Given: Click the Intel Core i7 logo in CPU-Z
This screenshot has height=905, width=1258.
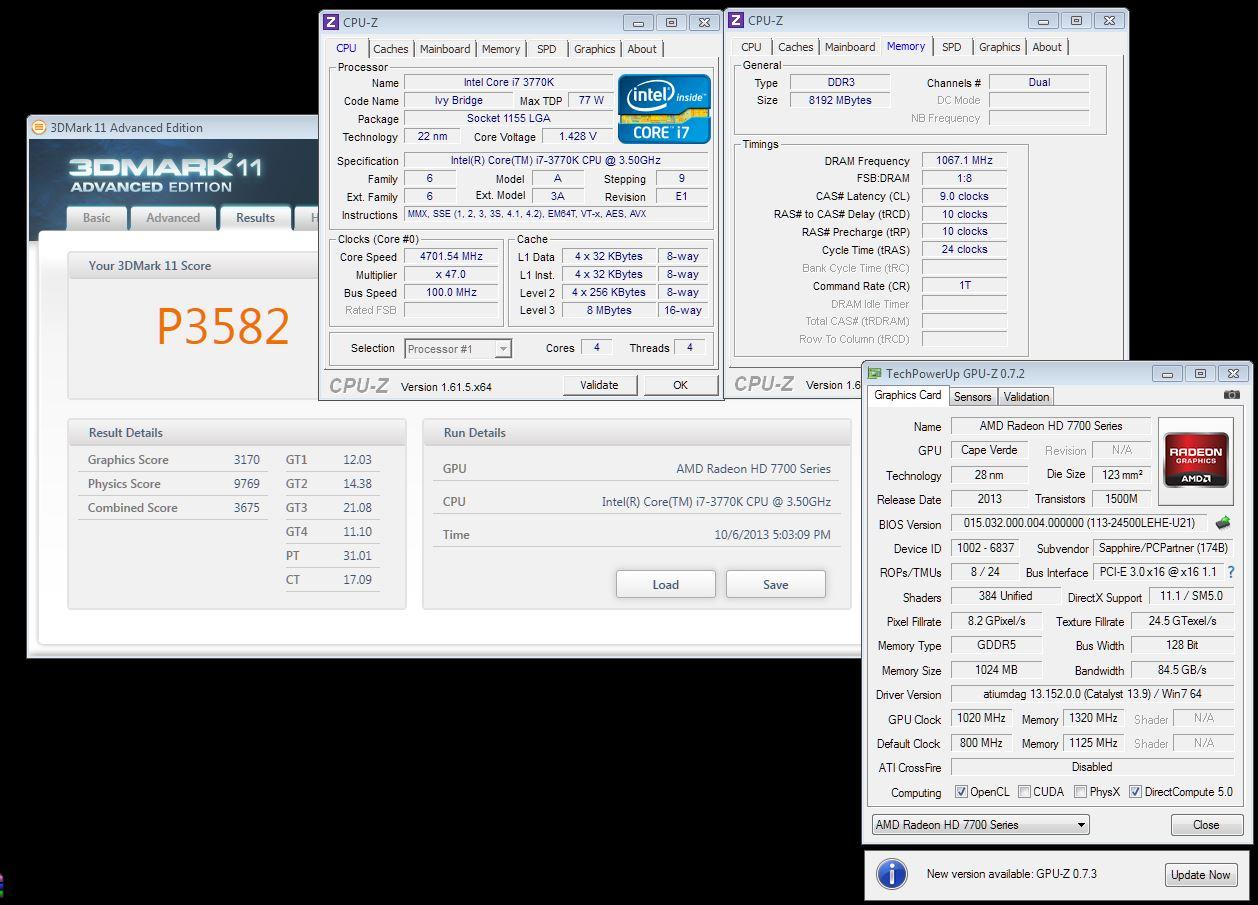Looking at the screenshot, I should tap(664, 109).
